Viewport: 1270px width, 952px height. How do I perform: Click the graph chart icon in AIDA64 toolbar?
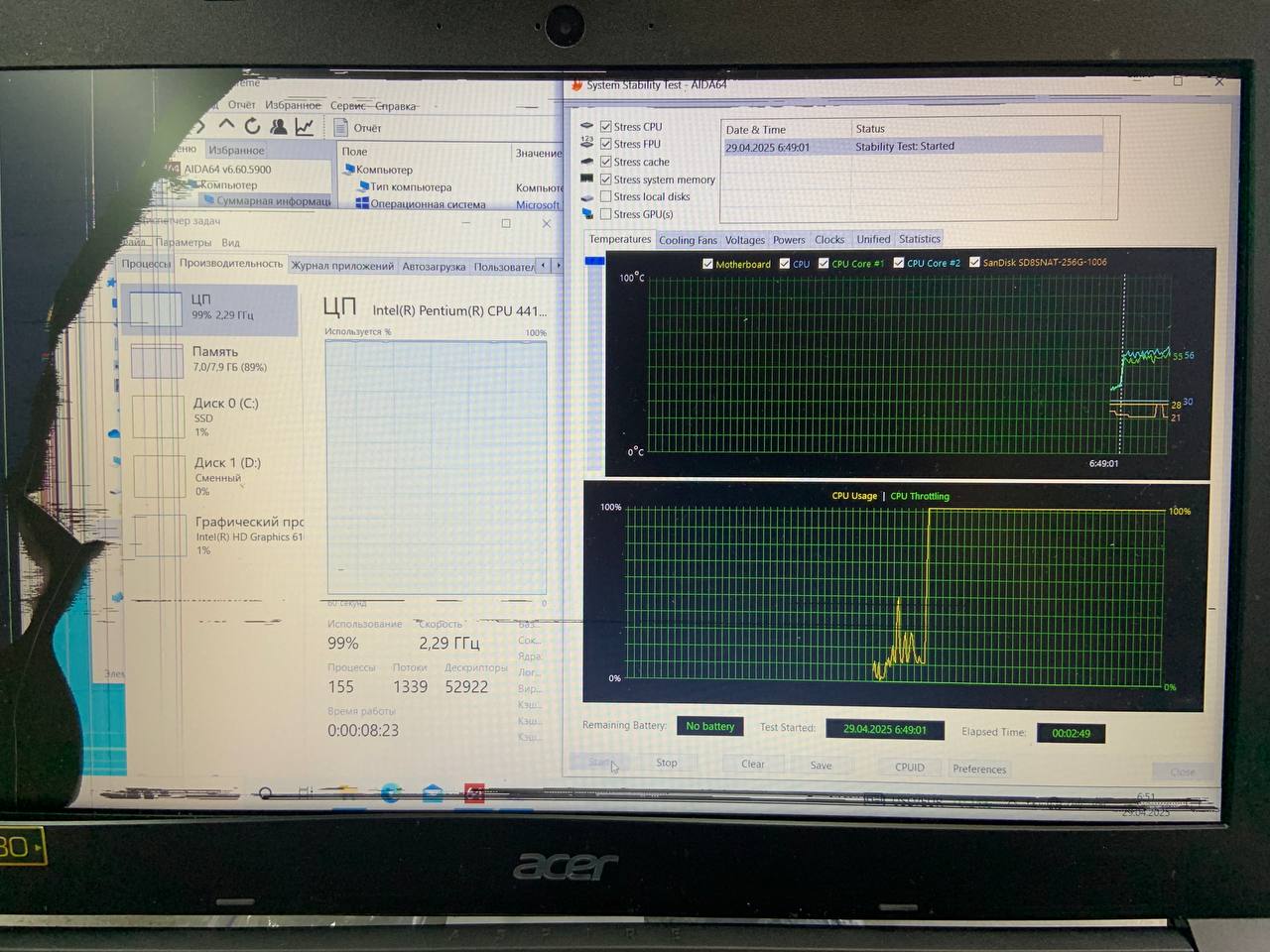[305, 126]
